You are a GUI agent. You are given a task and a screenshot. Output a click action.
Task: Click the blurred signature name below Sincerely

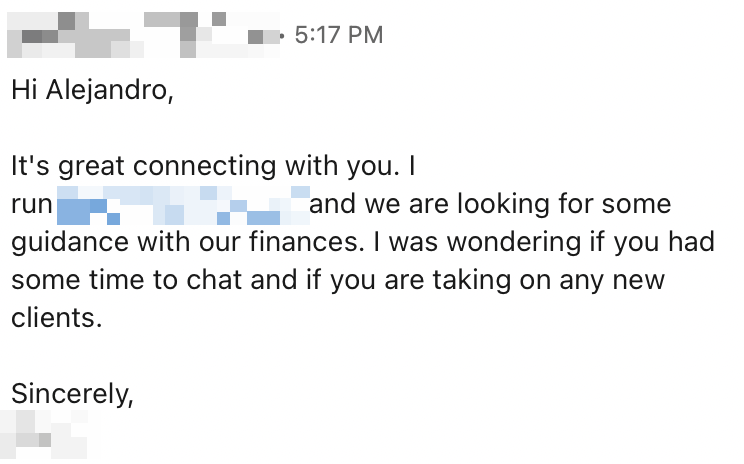(51, 435)
